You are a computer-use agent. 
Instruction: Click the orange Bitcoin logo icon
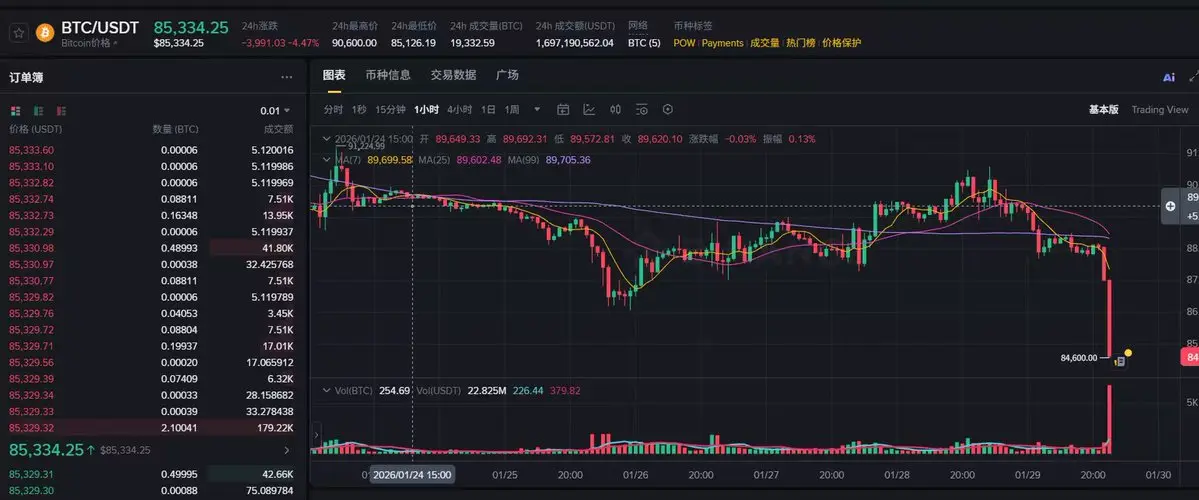tap(44, 33)
